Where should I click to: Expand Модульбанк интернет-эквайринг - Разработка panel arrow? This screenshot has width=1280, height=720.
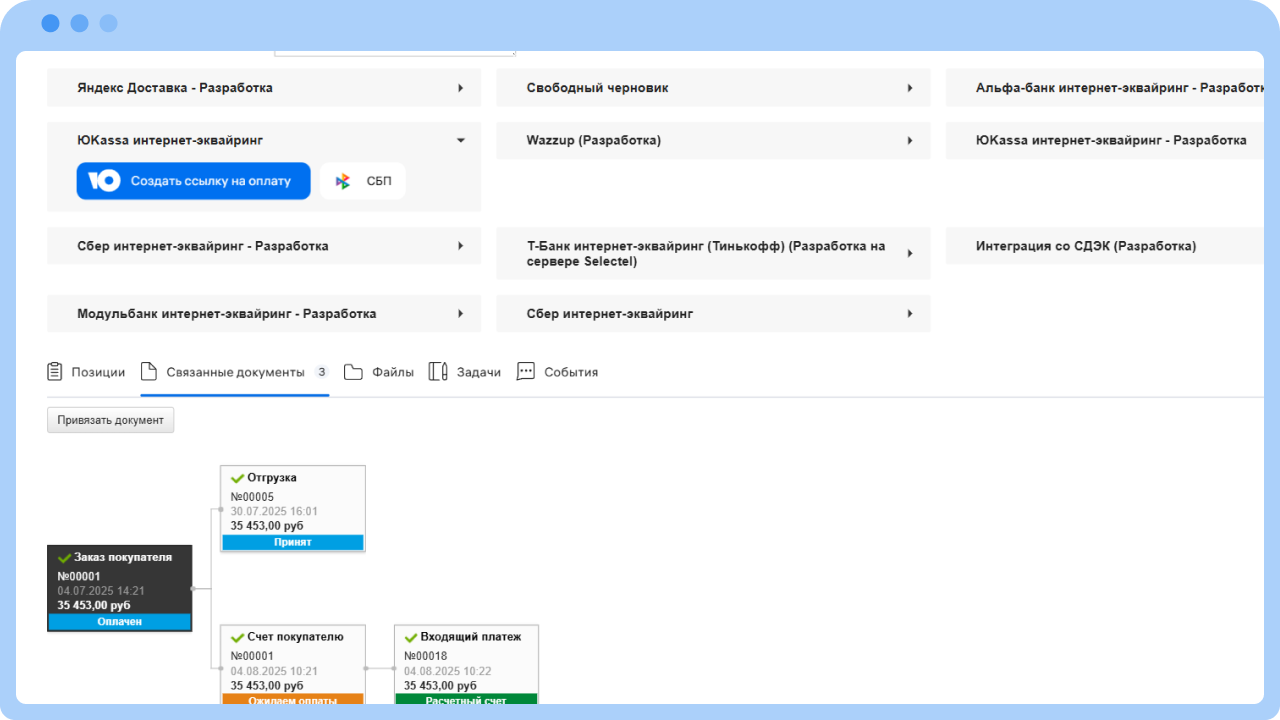pyautogui.click(x=461, y=314)
